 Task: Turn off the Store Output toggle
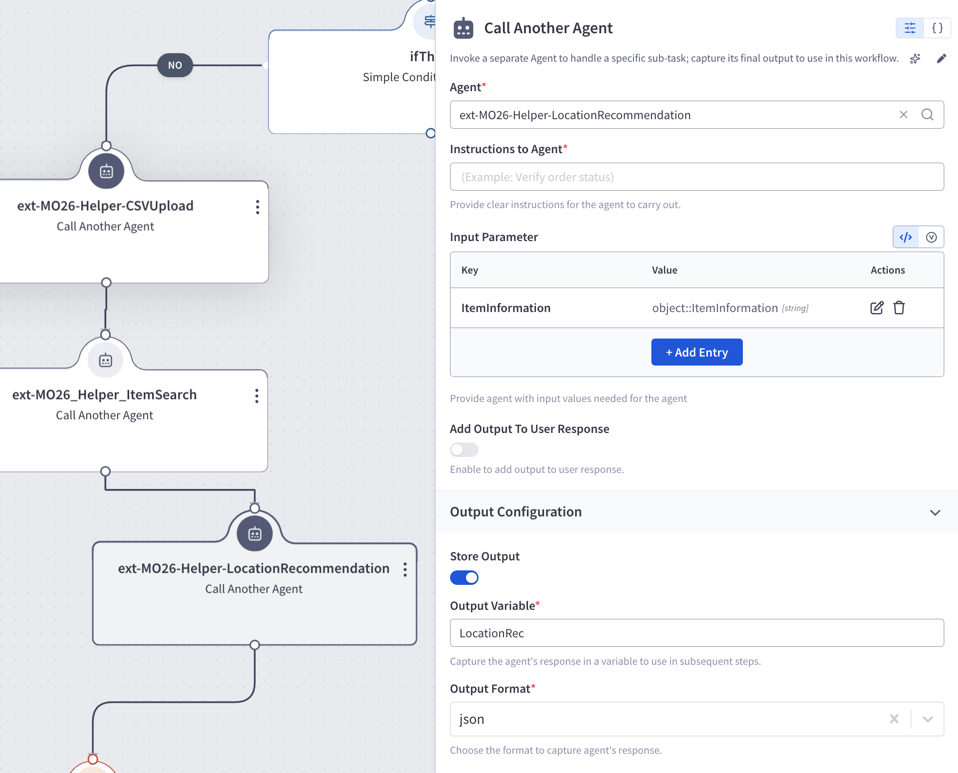coord(464,577)
